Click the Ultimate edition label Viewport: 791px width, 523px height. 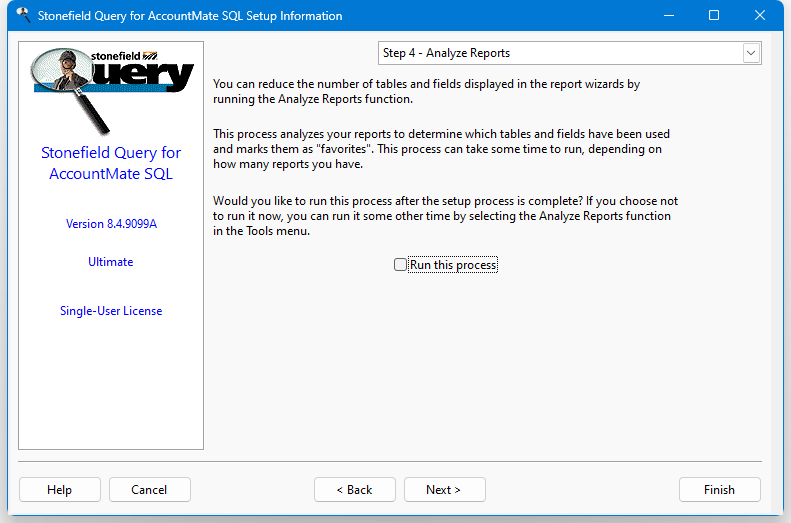[110, 262]
